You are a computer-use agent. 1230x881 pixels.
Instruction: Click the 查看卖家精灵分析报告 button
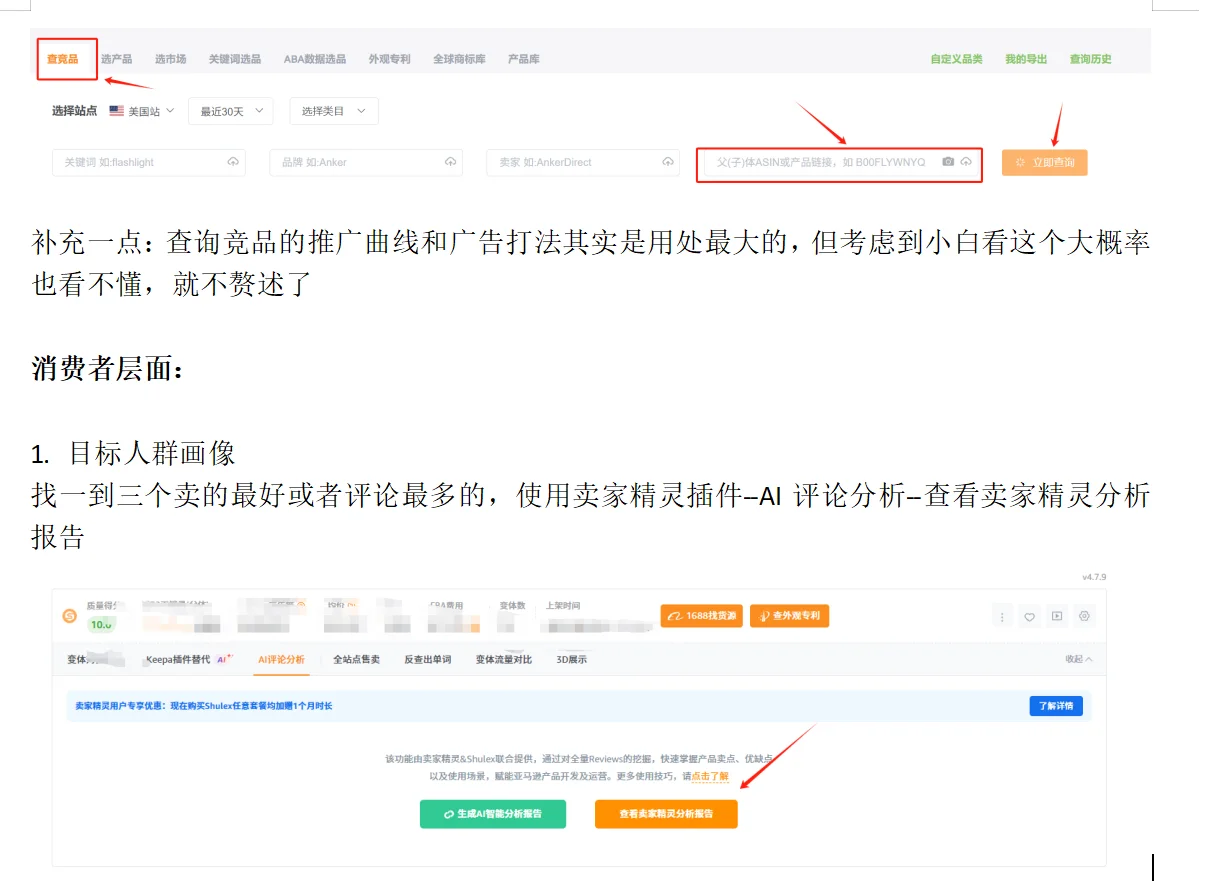coord(666,814)
